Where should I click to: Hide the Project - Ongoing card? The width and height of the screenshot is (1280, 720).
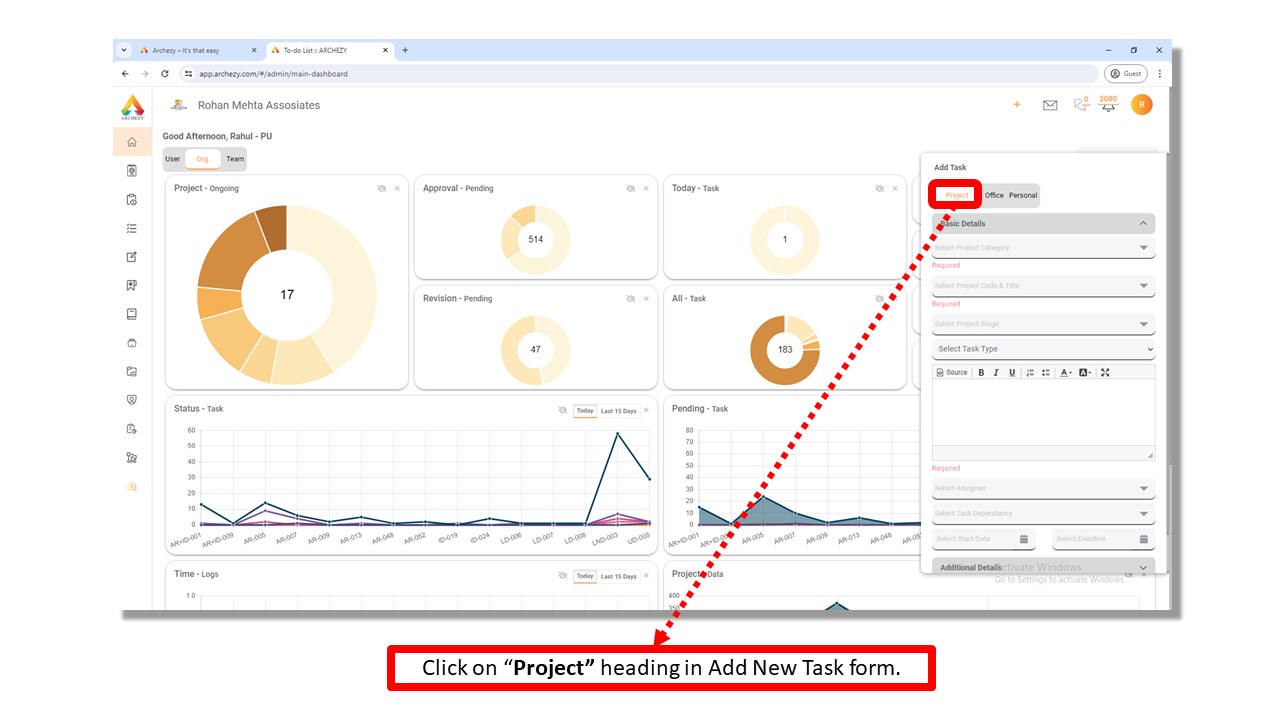pos(382,188)
